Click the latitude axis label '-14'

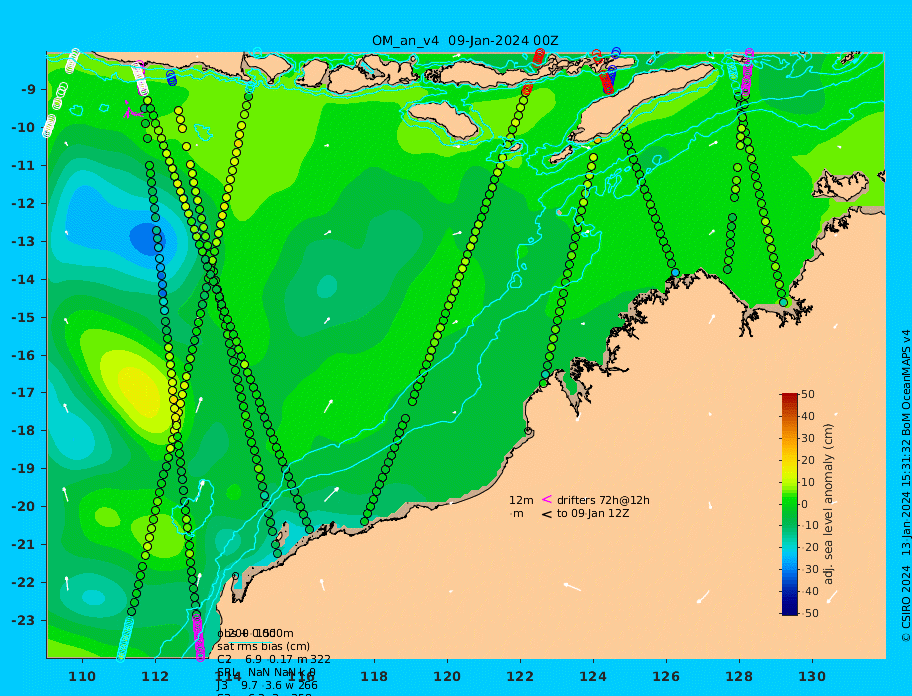pyautogui.click(x=23, y=280)
